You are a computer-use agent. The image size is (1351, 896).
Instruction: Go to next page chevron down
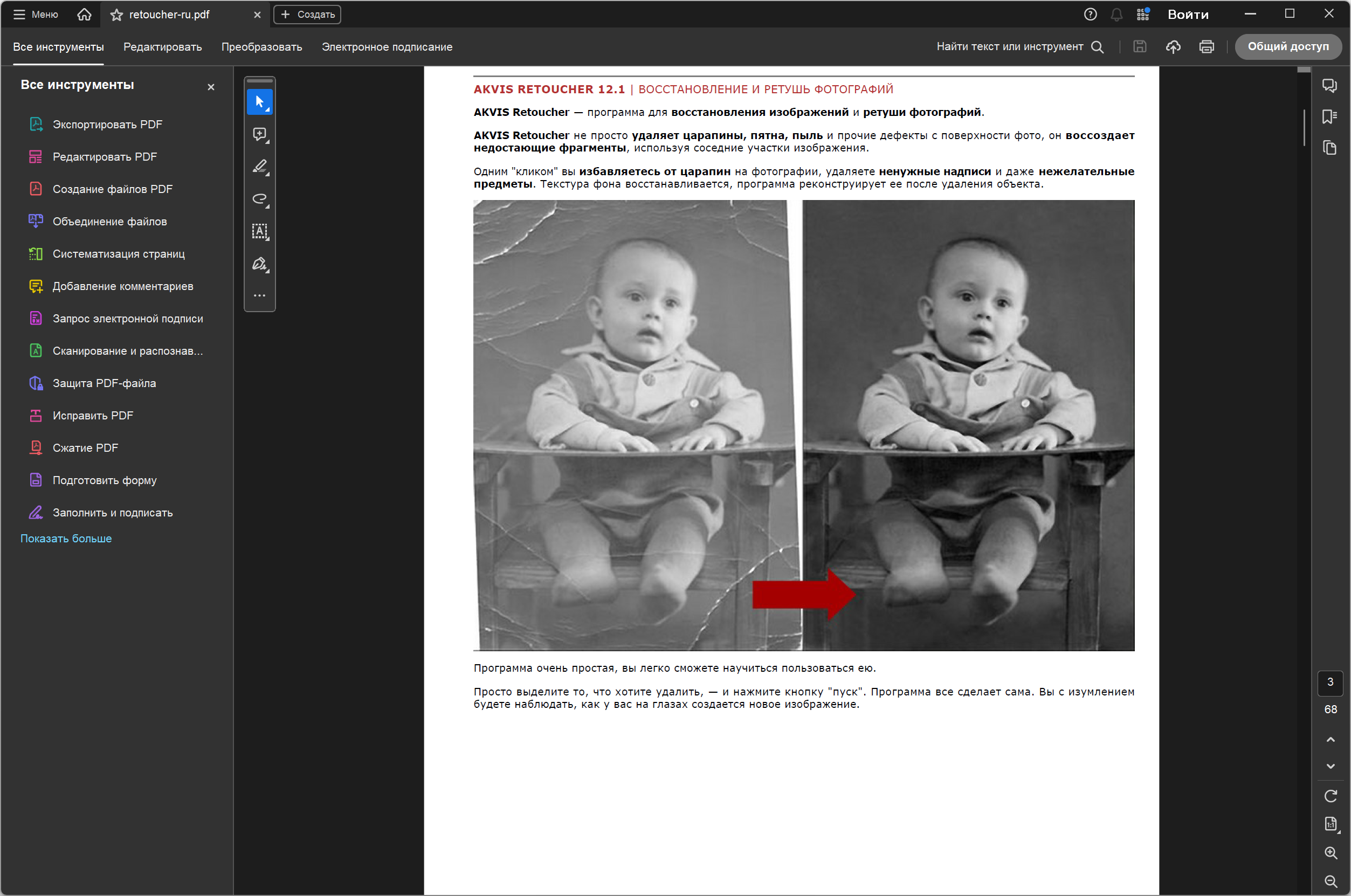1330,766
